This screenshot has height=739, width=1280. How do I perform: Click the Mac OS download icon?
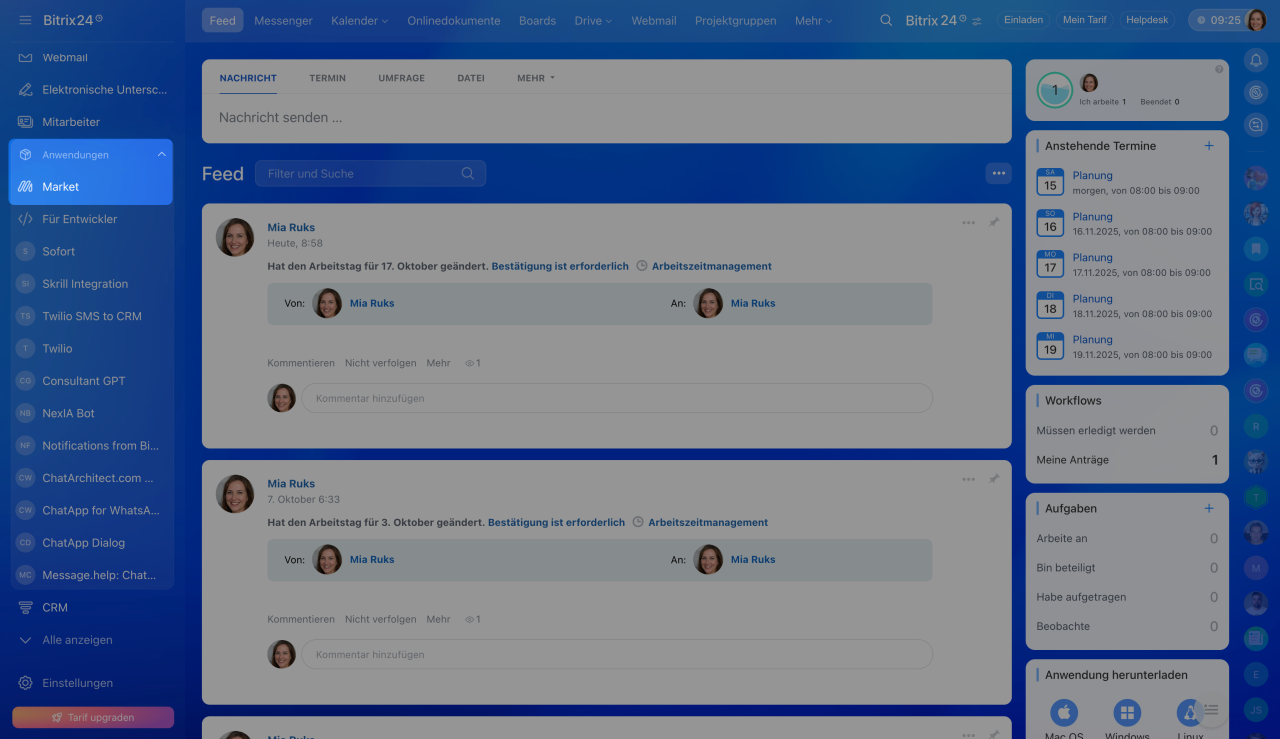point(1064,713)
